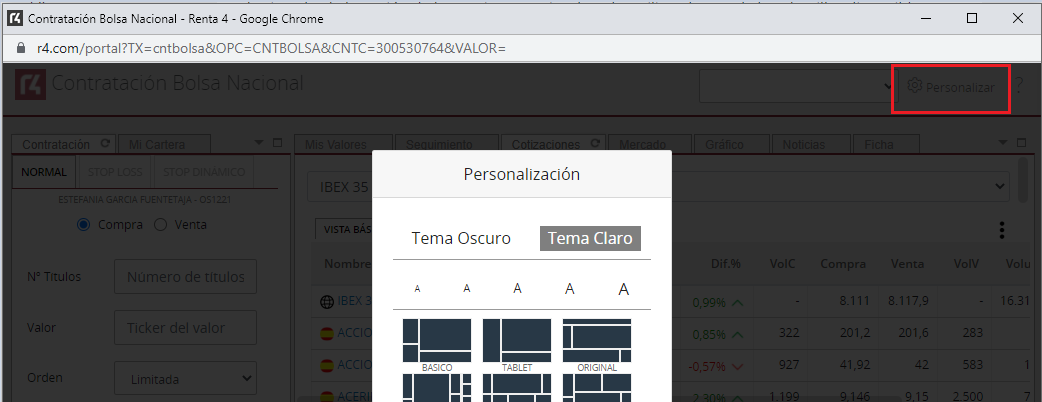Open the IBEX 35 index dropdown
The image size is (1042, 402).
(658, 188)
